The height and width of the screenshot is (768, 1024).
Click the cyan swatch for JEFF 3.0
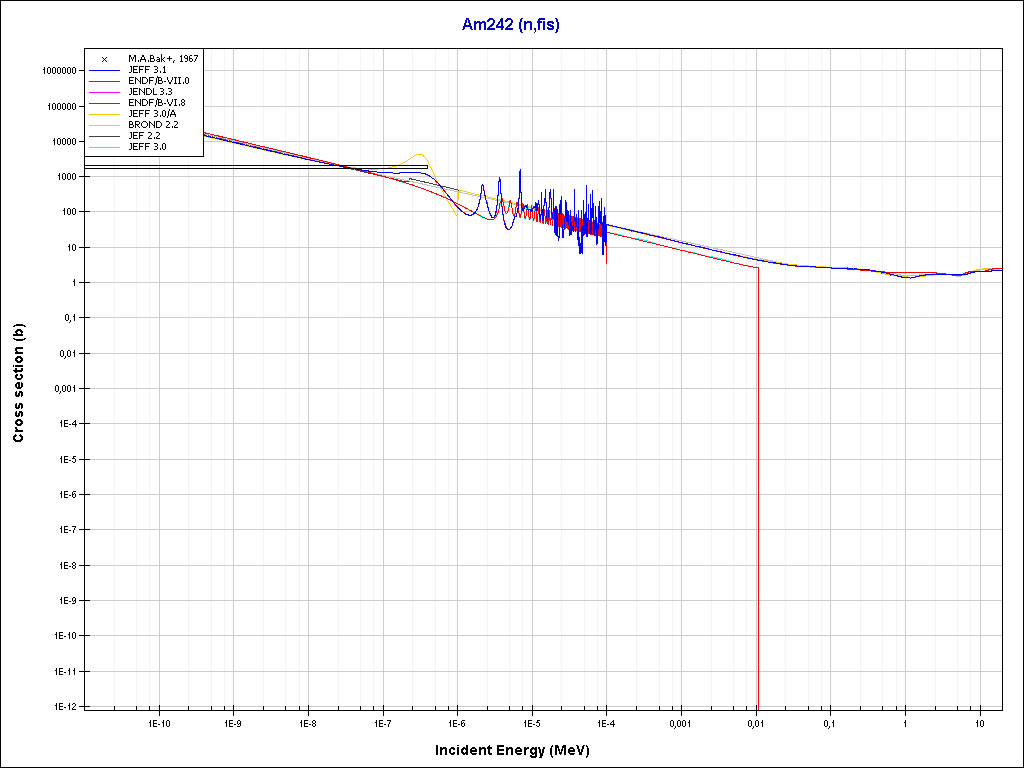(104, 147)
